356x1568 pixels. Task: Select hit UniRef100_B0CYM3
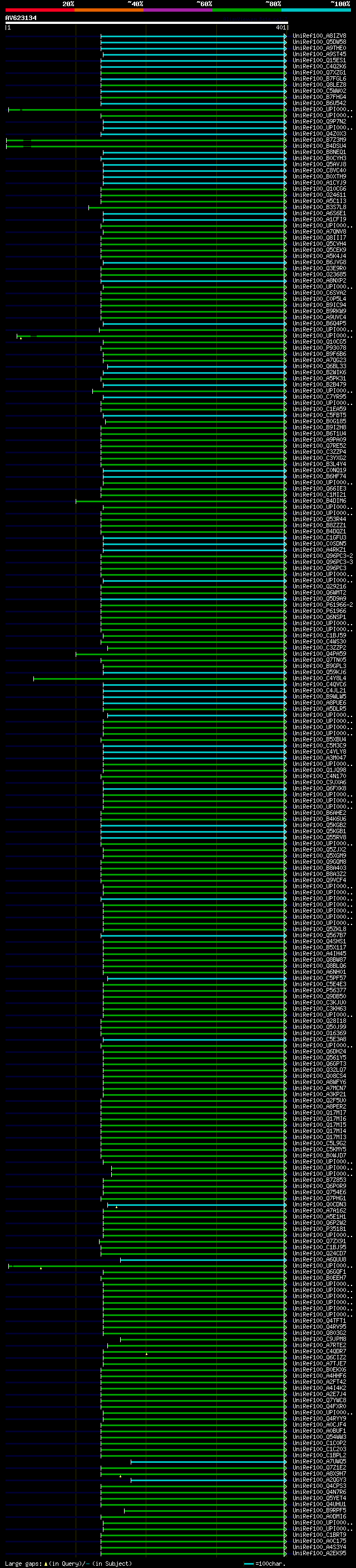319,159
